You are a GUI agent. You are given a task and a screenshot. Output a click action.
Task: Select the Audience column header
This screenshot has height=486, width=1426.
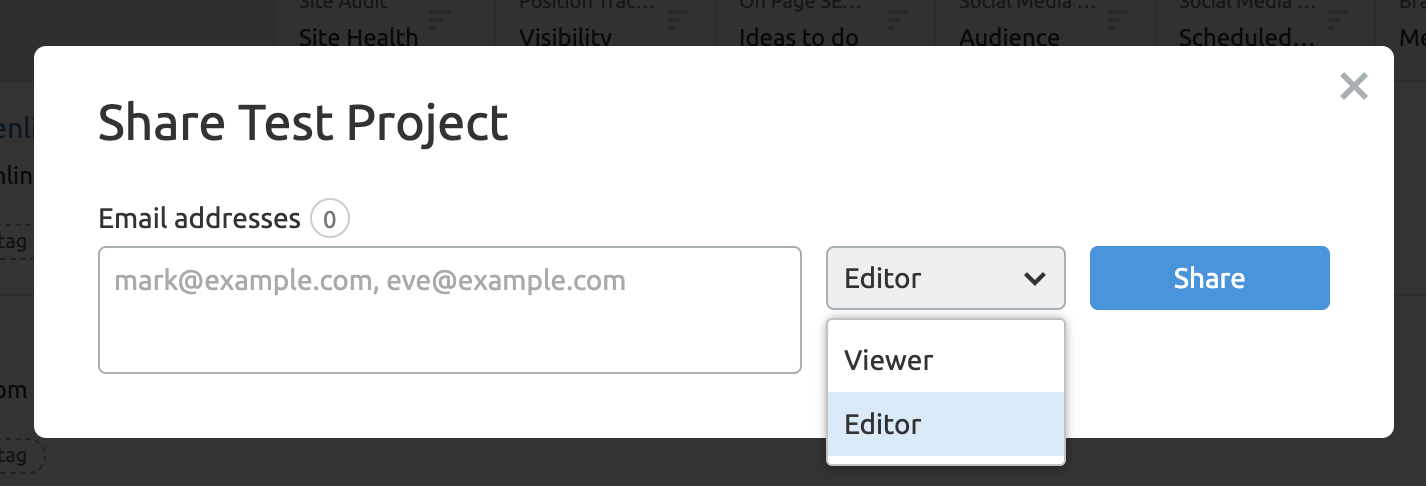pyautogui.click(x=1009, y=38)
